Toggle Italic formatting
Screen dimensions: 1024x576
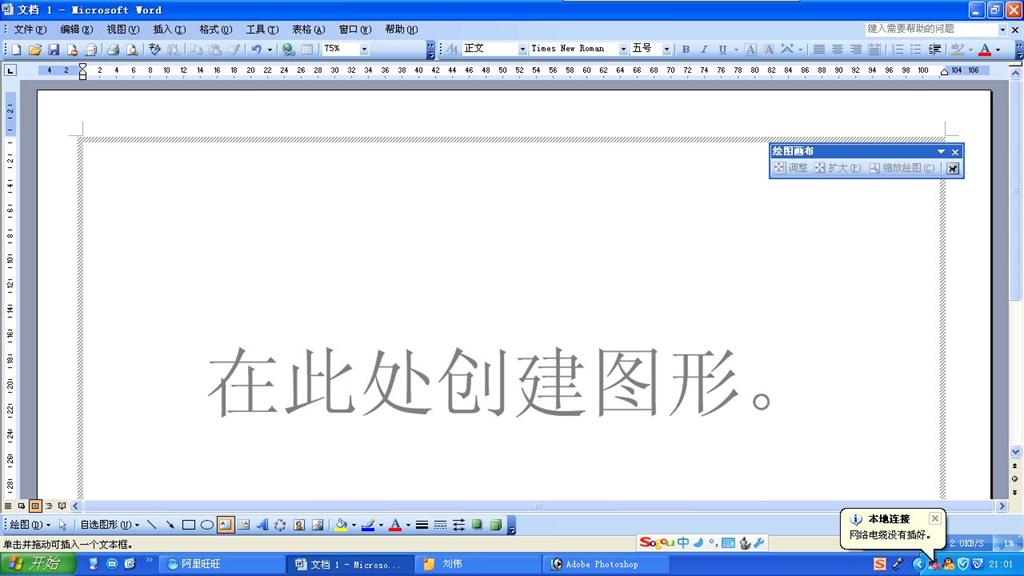coord(703,49)
